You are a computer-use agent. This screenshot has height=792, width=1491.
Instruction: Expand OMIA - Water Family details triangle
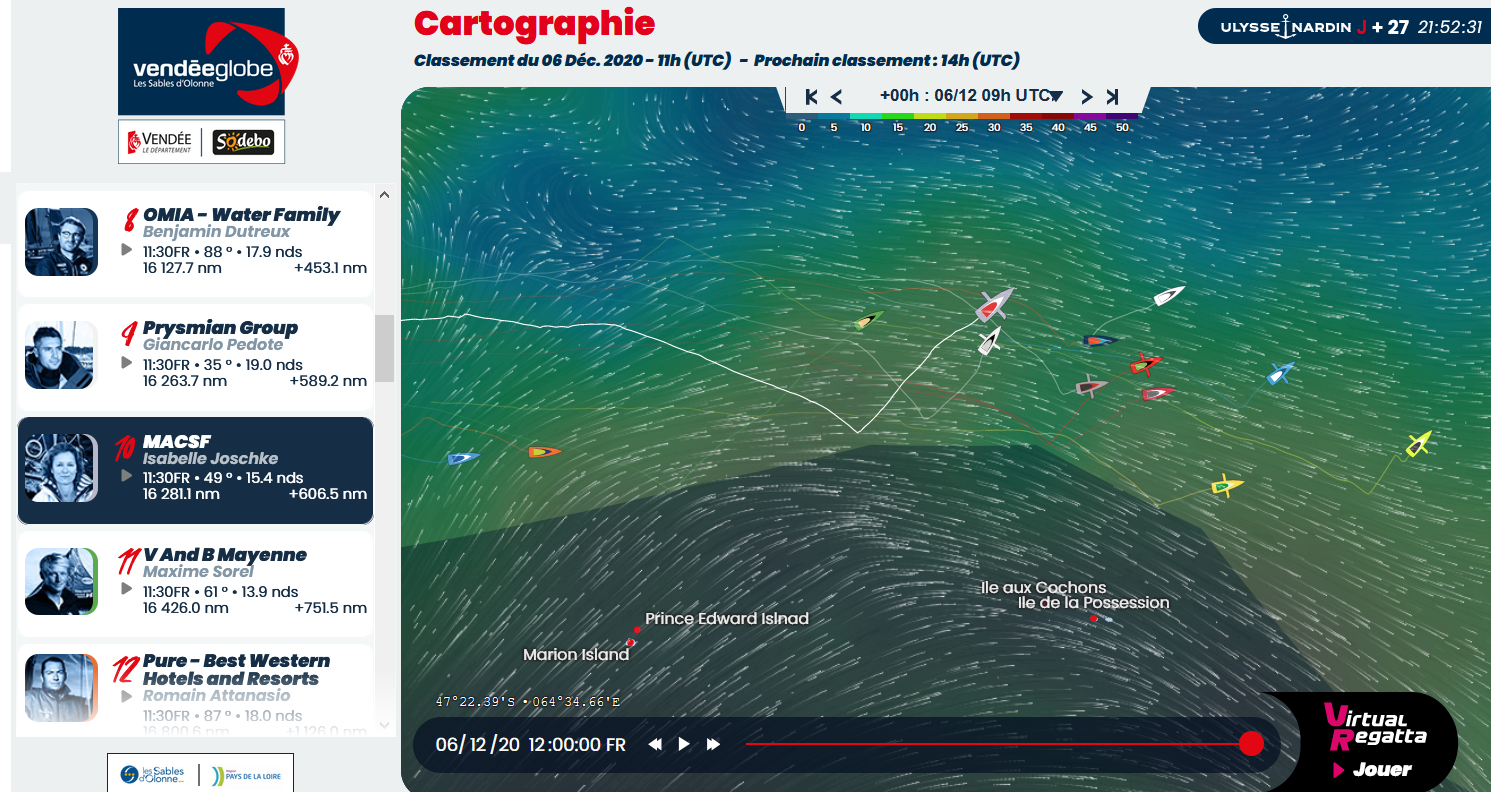(126, 249)
